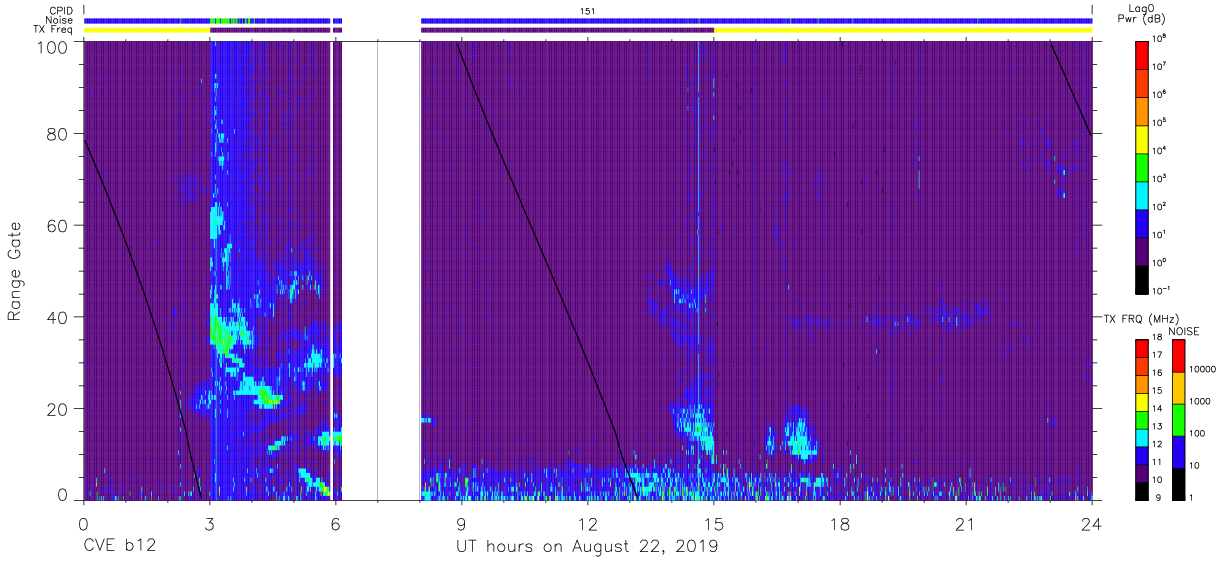Click the NOISE legend title
The image size is (1228, 567).
click(1183, 330)
